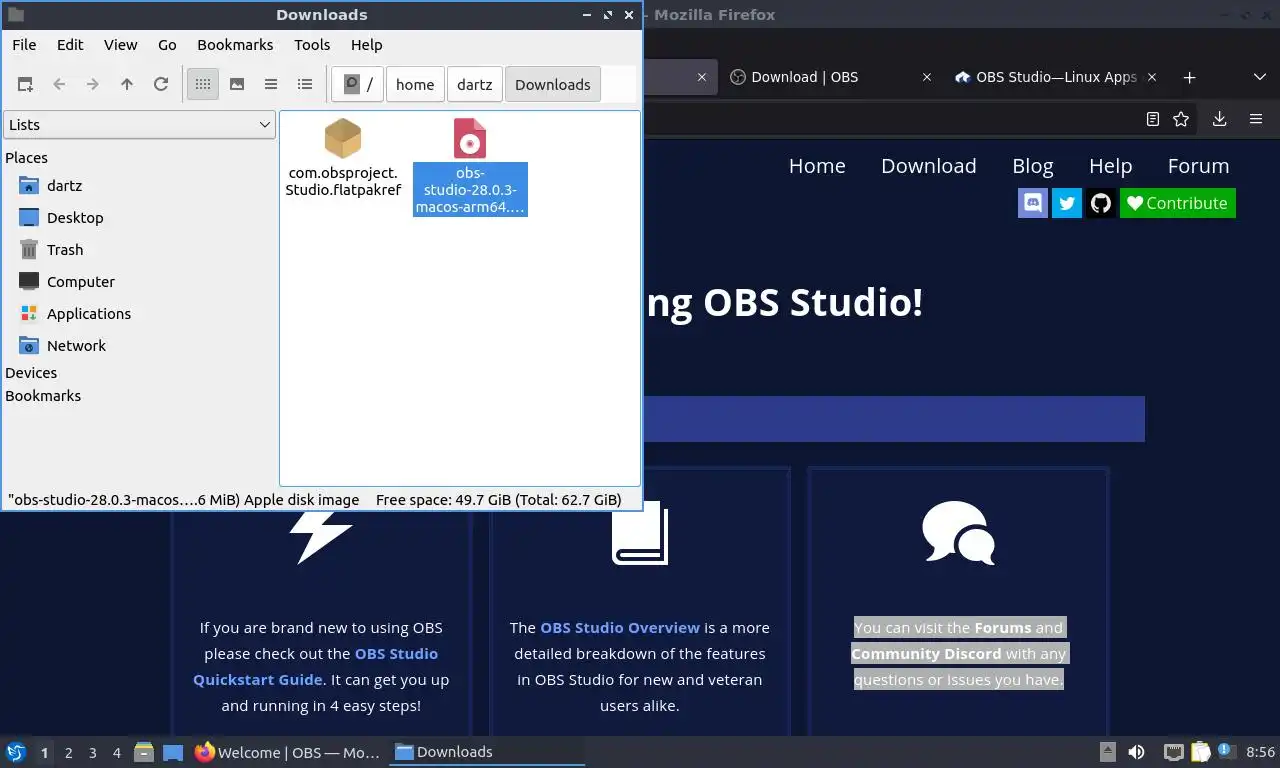The height and width of the screenshot is (768, 1280).
Task: Switch to detailed list view
Action: coord(305,85)
